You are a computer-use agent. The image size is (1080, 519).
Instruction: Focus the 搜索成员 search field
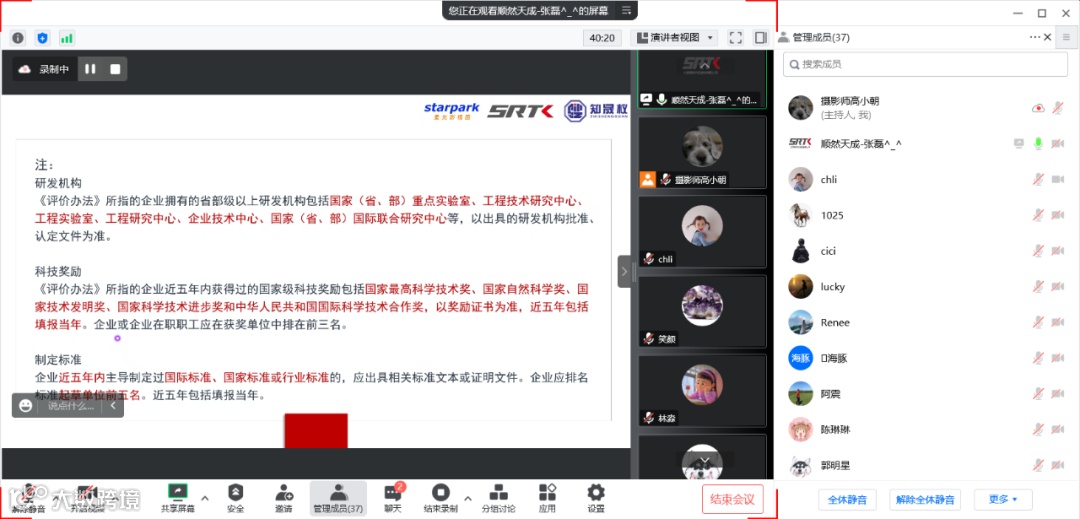(x=925, y=64)
